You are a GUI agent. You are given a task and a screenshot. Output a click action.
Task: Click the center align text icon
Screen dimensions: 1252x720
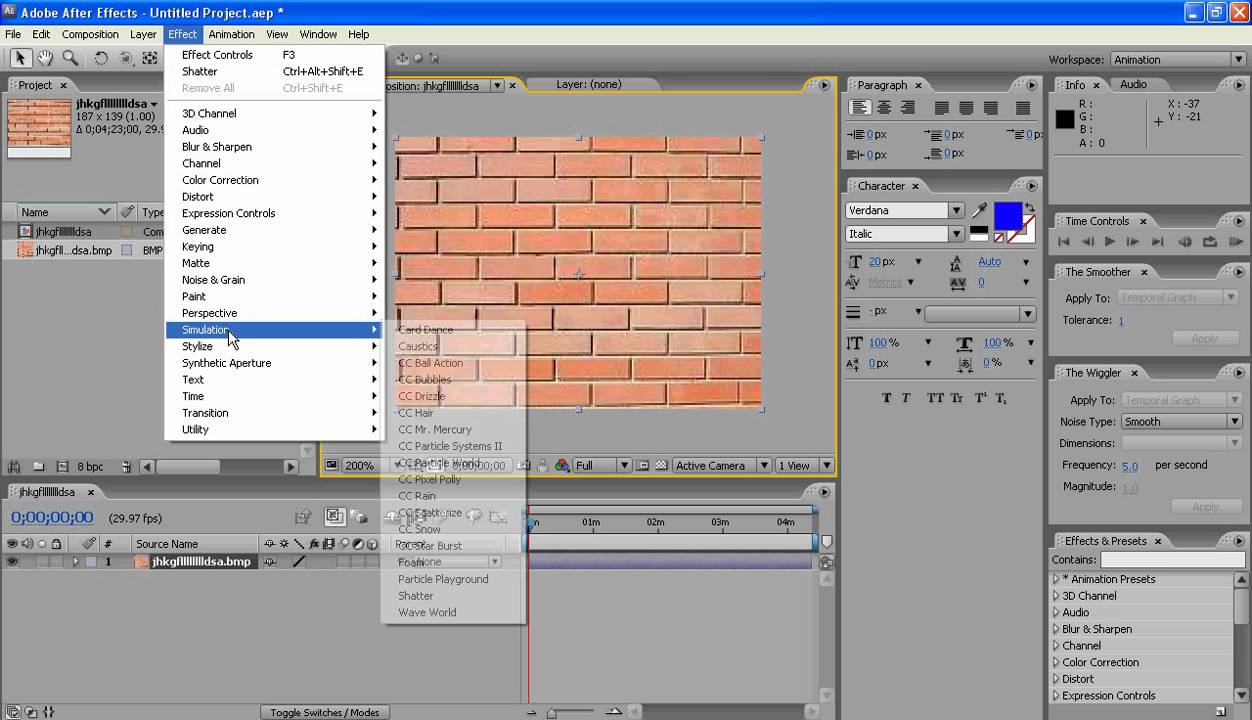click(883, 108)
